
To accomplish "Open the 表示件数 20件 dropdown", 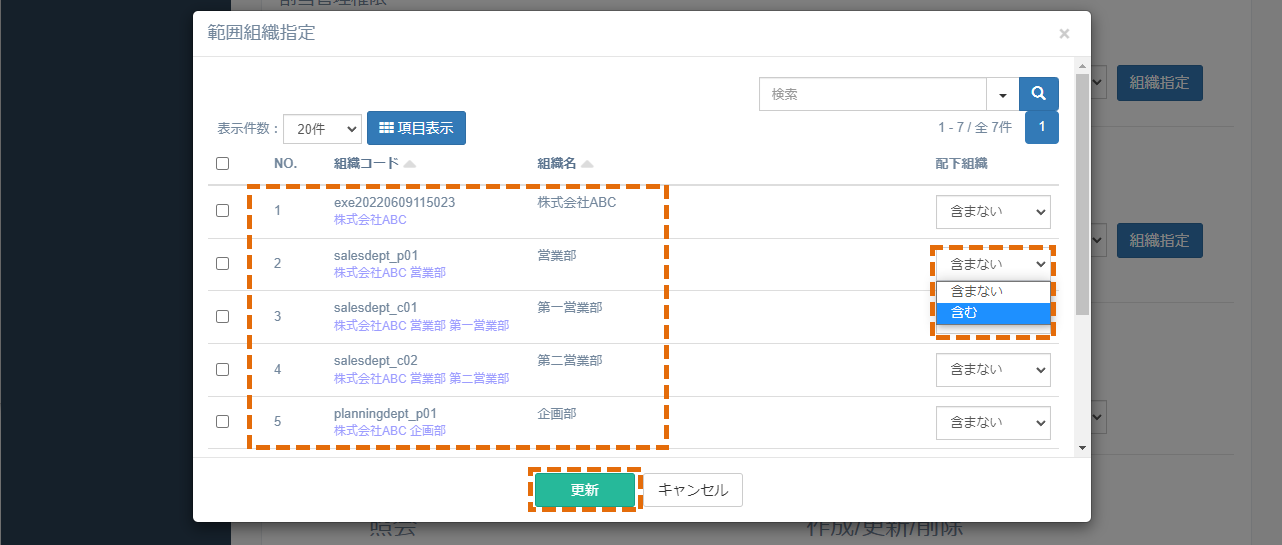I will [x=322, y=129].
